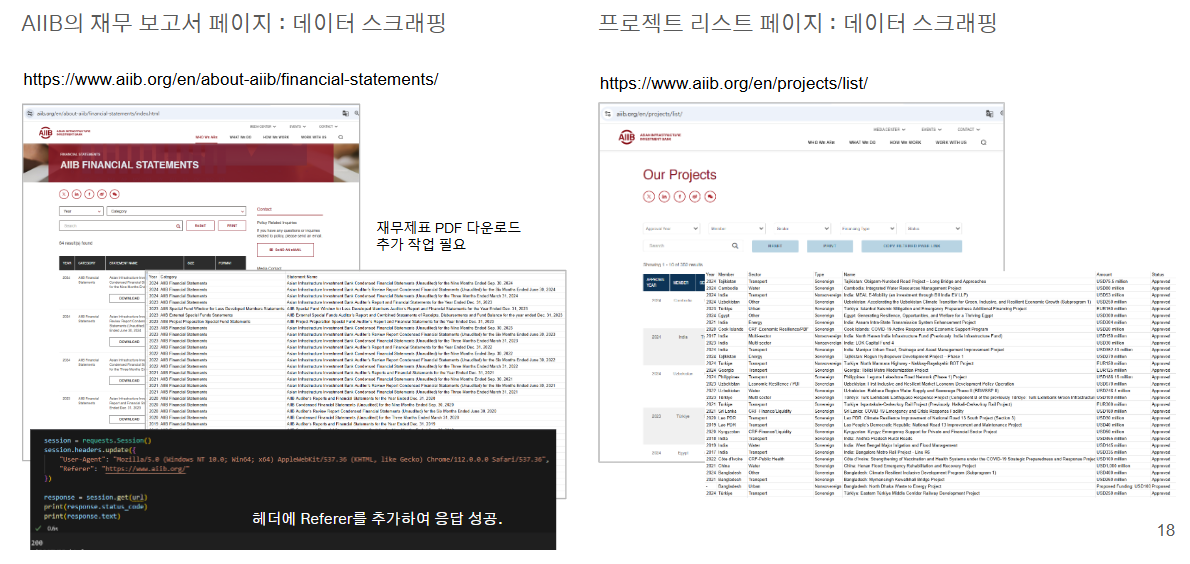Expand Events menu in projects list browser
Viewport: 1190px width, 564px height.
[931, 130]
